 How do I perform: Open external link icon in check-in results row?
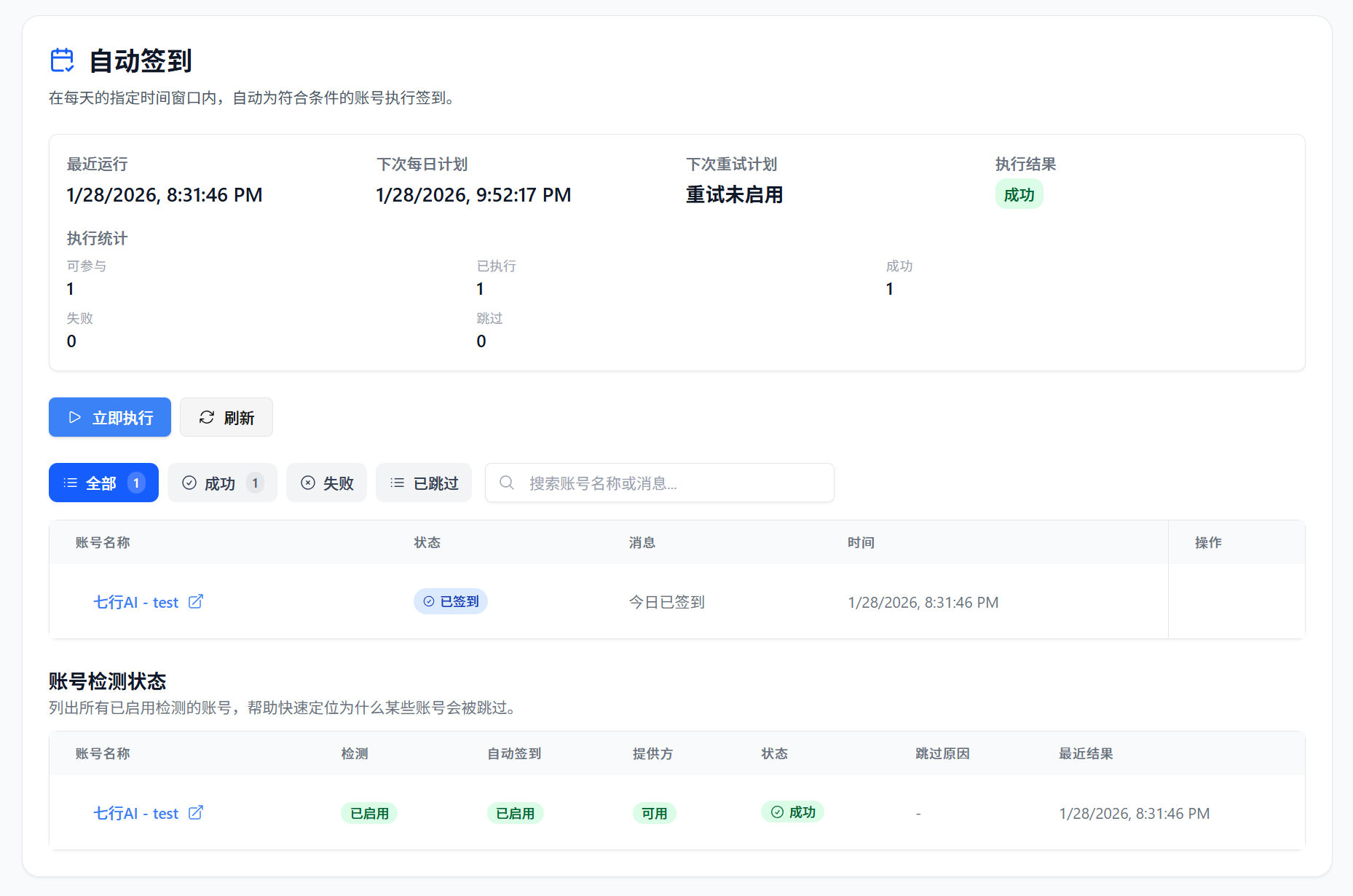coord(196,601)
